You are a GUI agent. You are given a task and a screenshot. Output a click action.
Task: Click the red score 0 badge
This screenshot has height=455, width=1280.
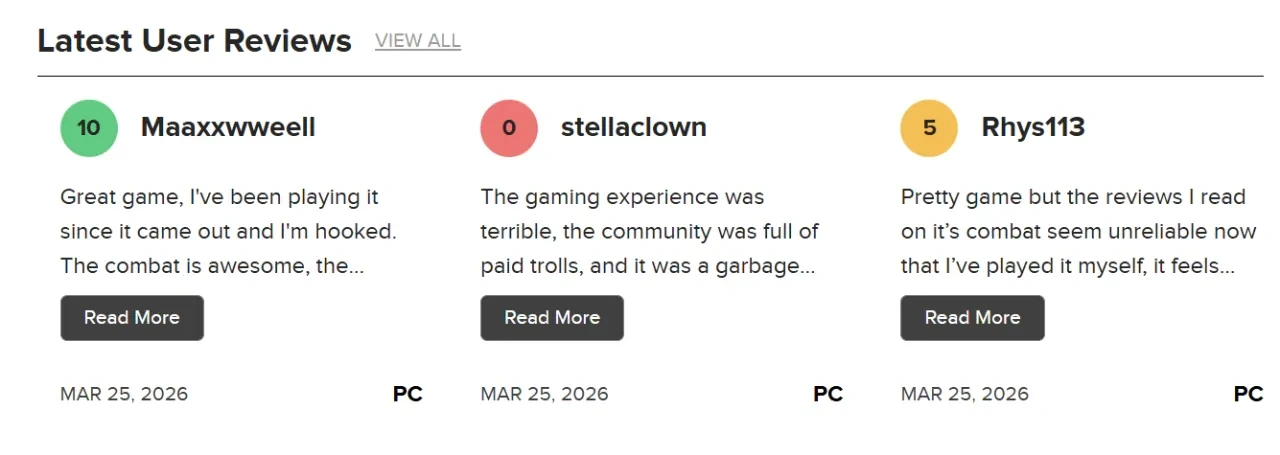[509, 128]
